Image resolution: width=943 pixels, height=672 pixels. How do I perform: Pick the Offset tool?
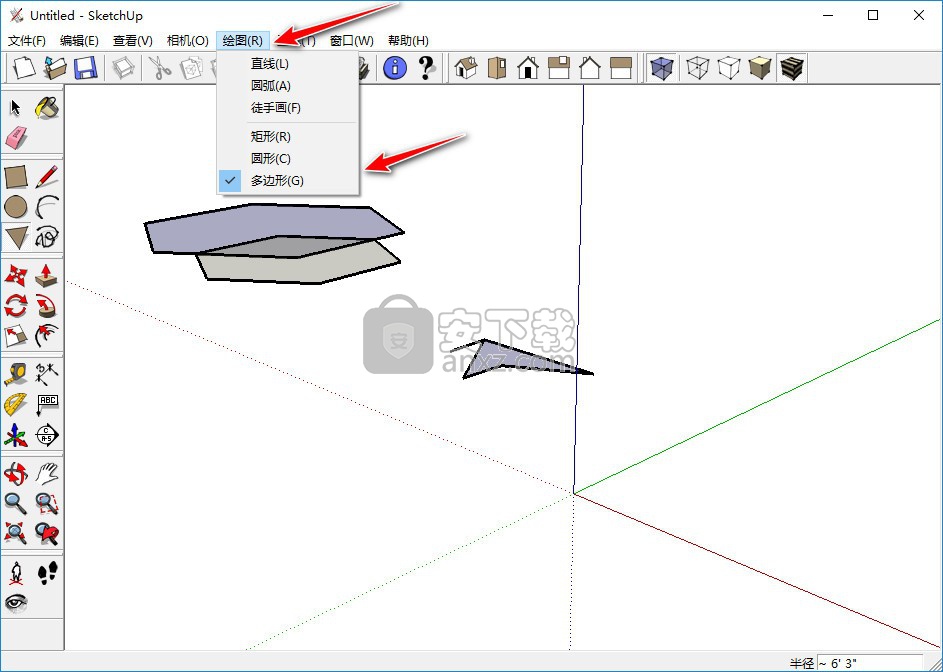click(46, 336)
